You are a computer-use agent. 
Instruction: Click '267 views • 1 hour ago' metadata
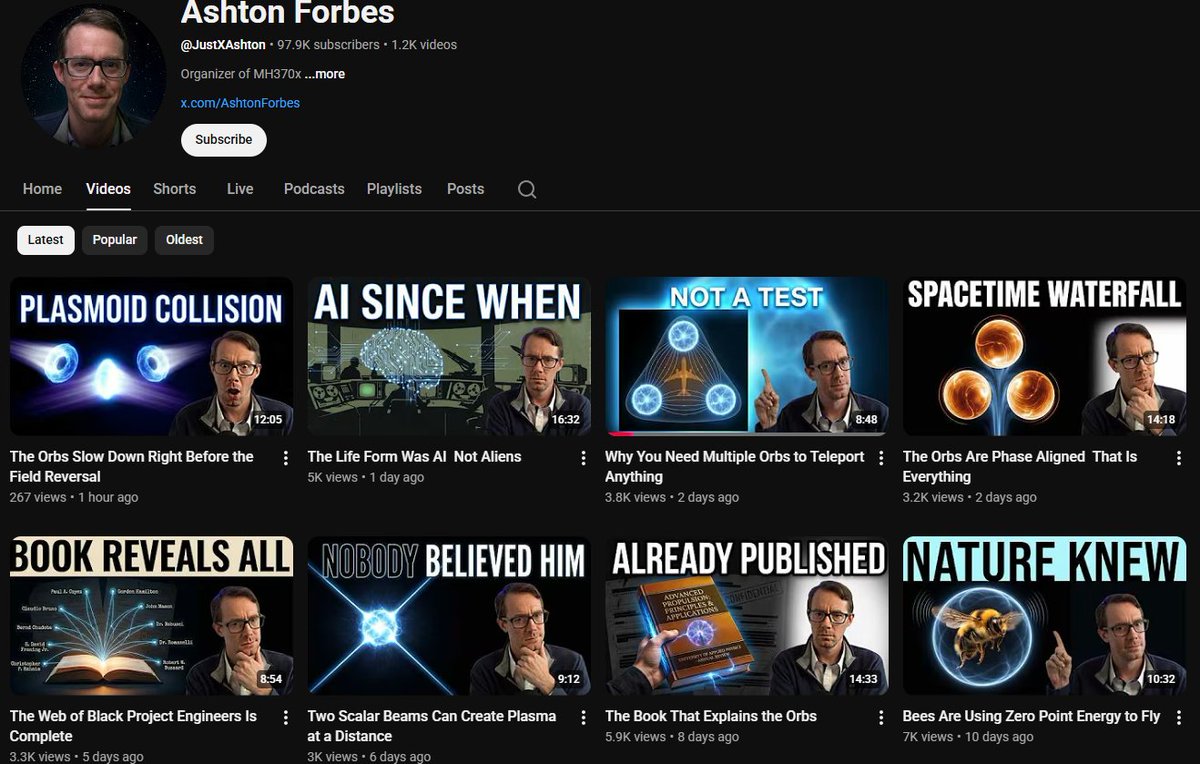[74, 497]
